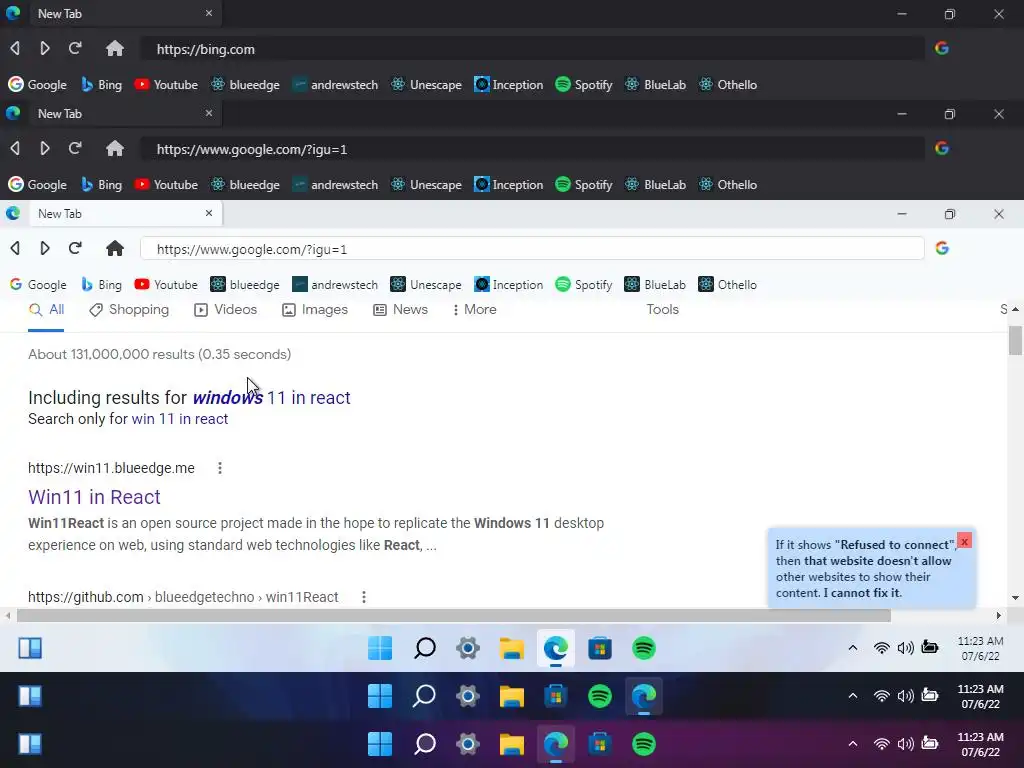
Task: Open options menu next to github.com result
Action: pos(364,597)
